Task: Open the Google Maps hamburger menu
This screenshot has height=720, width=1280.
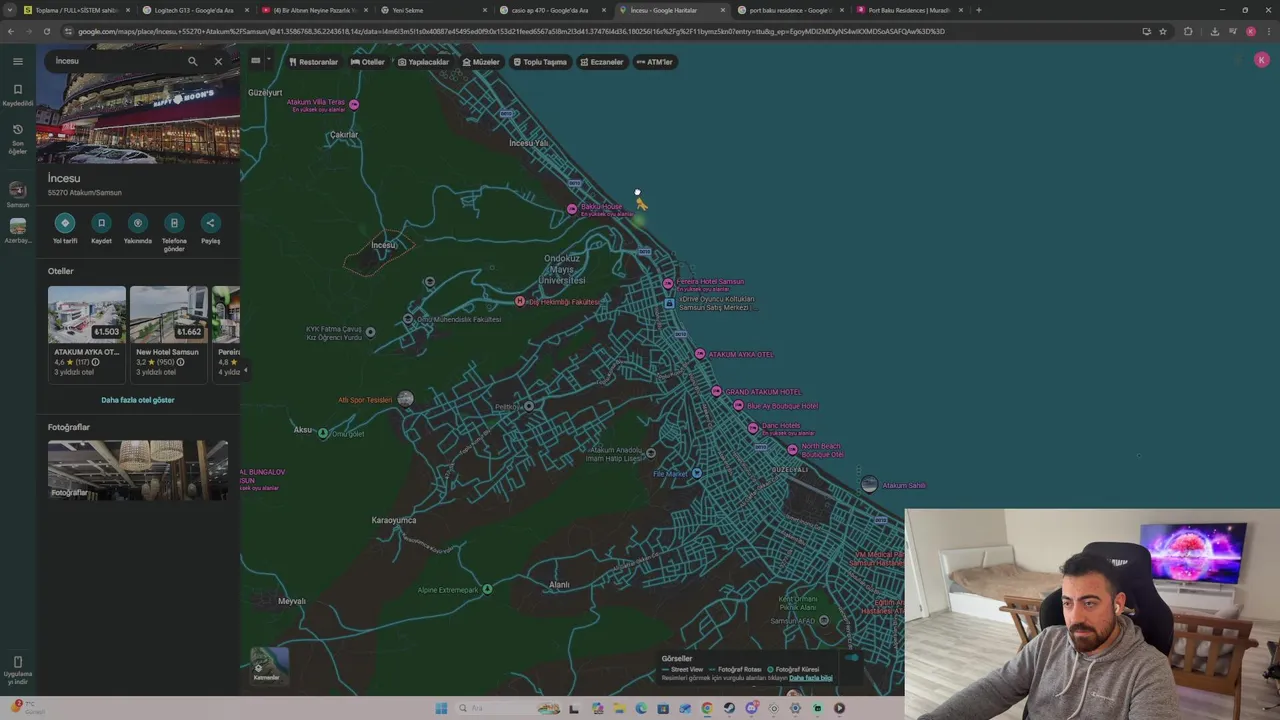Action: 17,61
